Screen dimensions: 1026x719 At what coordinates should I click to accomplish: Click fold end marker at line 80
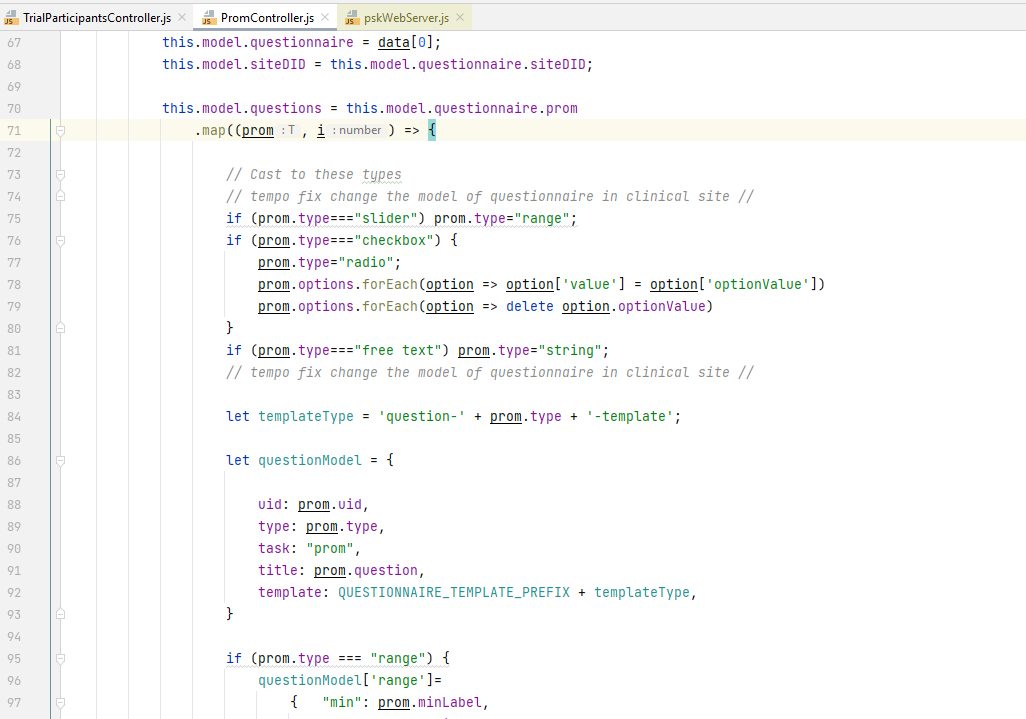pyautogui.click(x=60, y=328)
